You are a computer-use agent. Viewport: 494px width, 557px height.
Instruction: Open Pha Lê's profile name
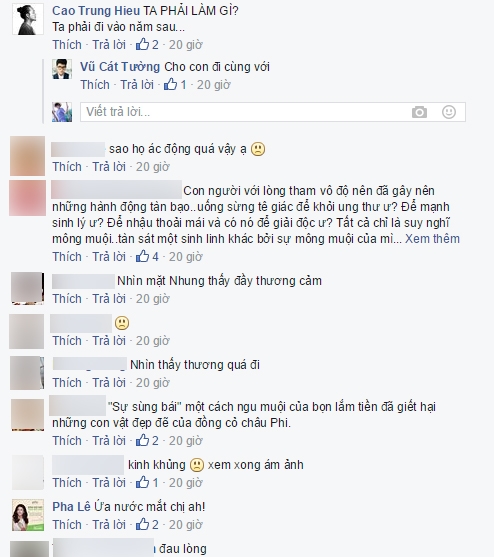(71, 507)
